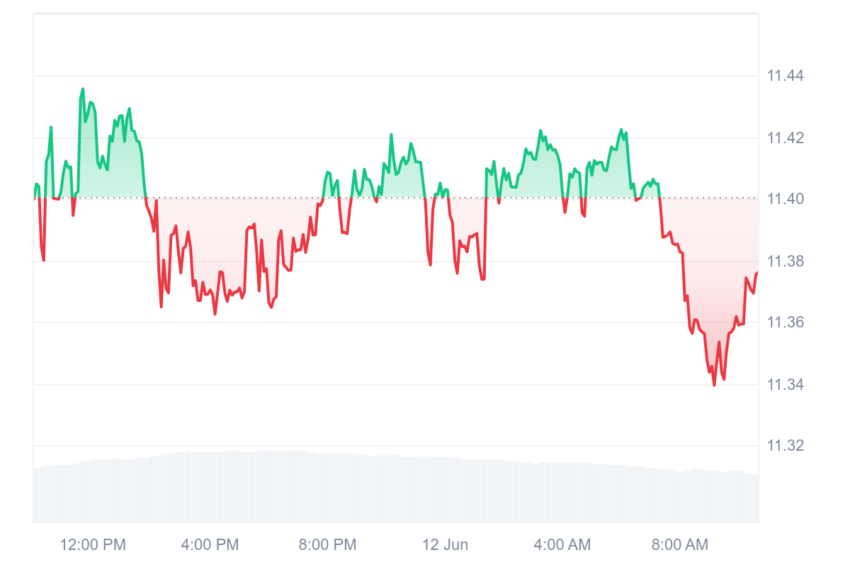Select the 8:00 AM time axis label
The width and height of the screenshot is (850, 567).
[680, 544]
